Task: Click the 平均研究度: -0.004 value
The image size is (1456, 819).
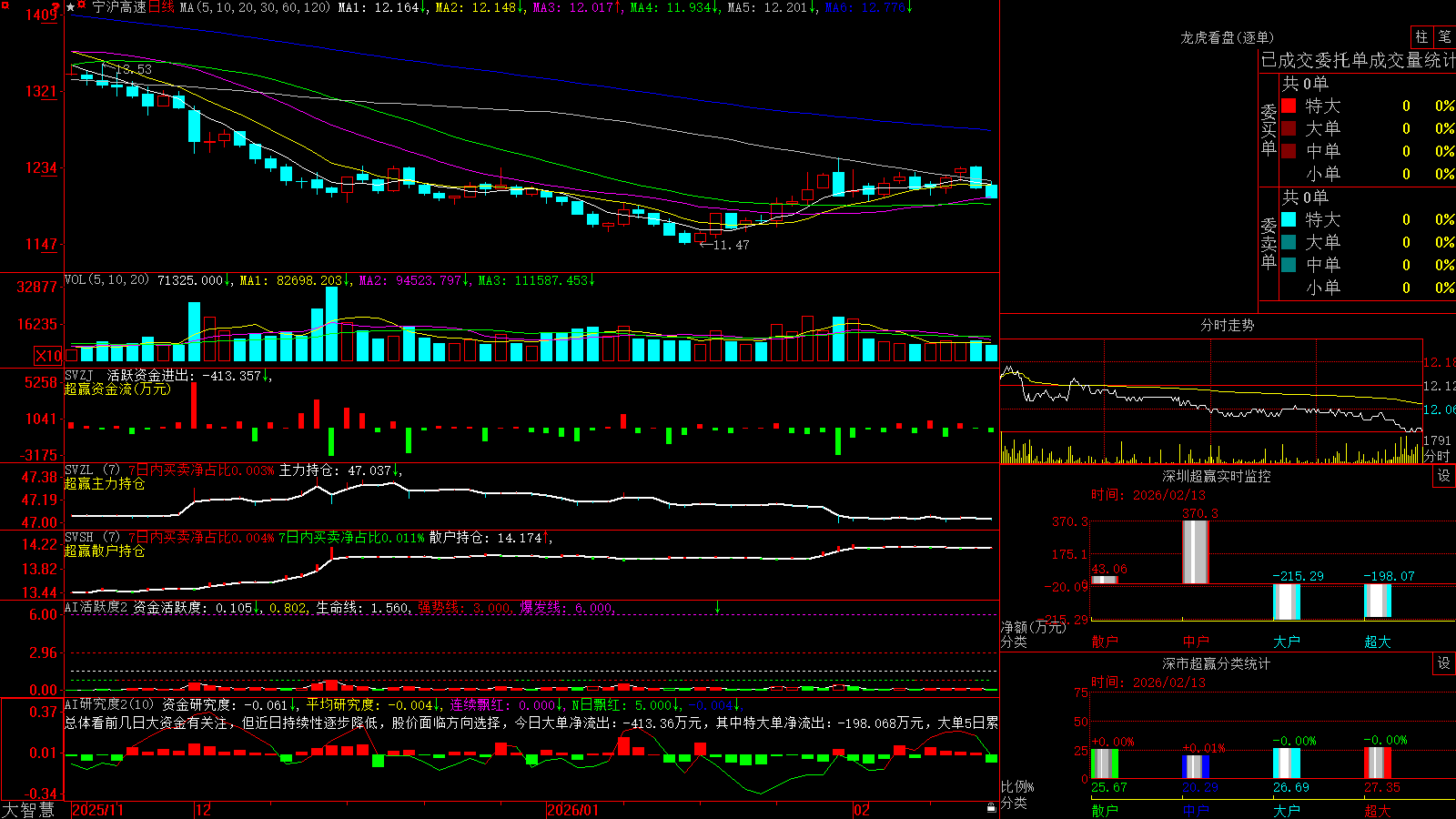Action: coord(369,705)
